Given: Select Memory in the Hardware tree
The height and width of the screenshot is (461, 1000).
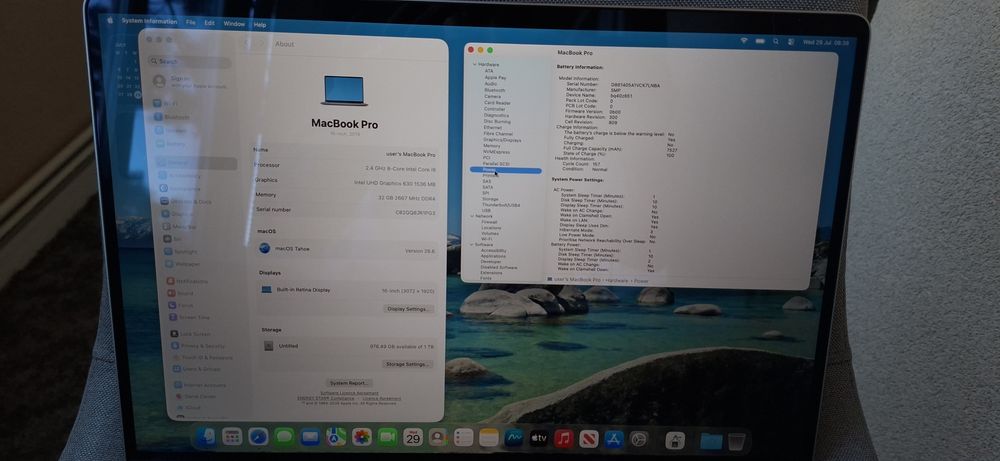Looking at the screenshot, I should pyautogui.click(x=492, y=146).
